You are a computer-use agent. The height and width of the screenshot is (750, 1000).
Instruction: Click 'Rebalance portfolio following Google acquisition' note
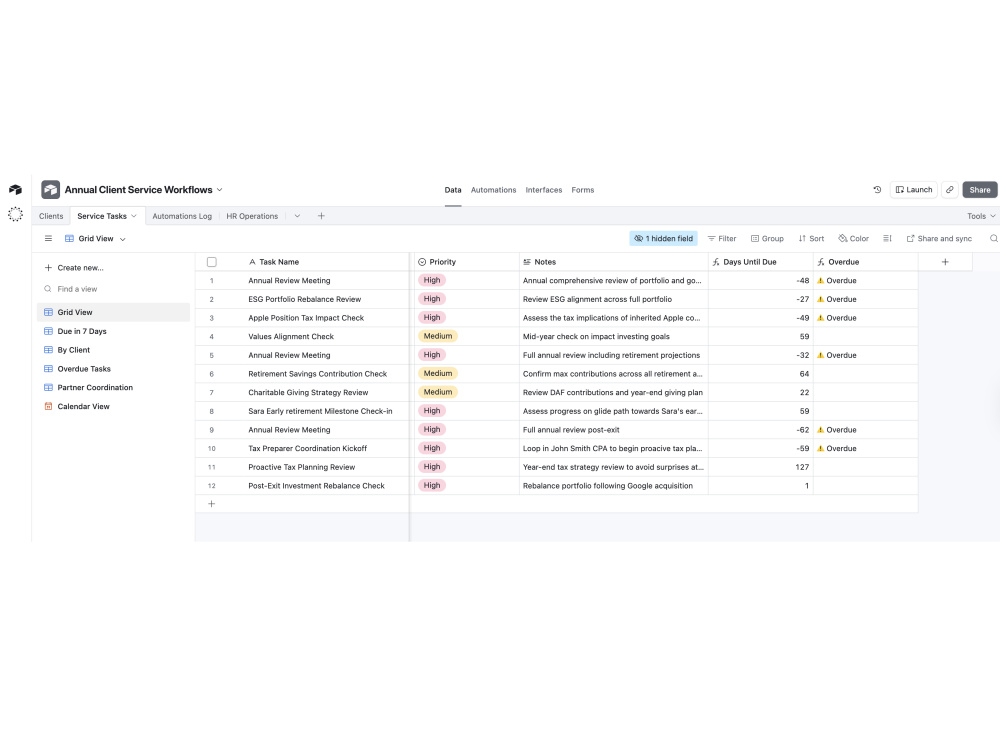607,486
